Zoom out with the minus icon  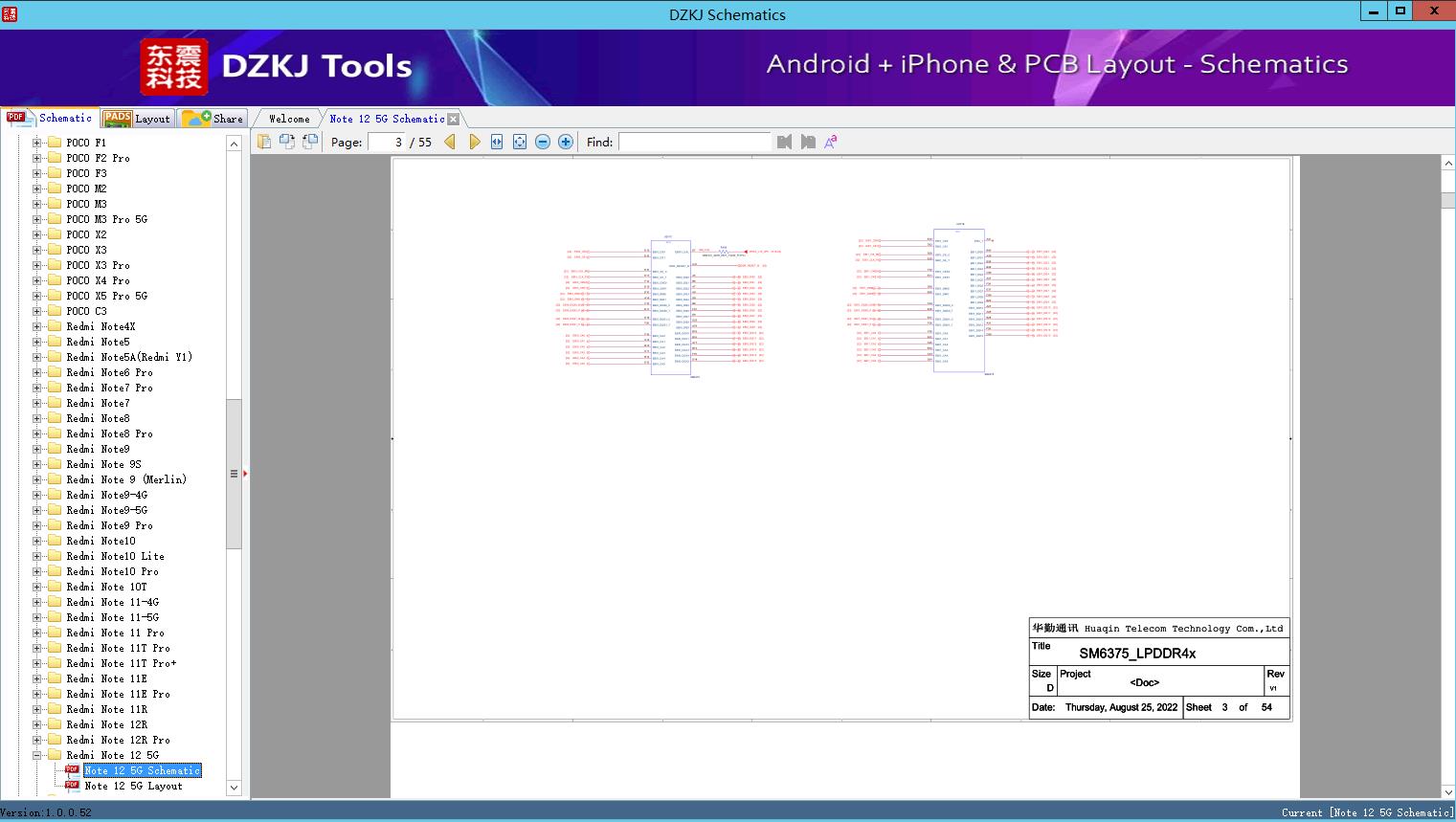point(543,142)
